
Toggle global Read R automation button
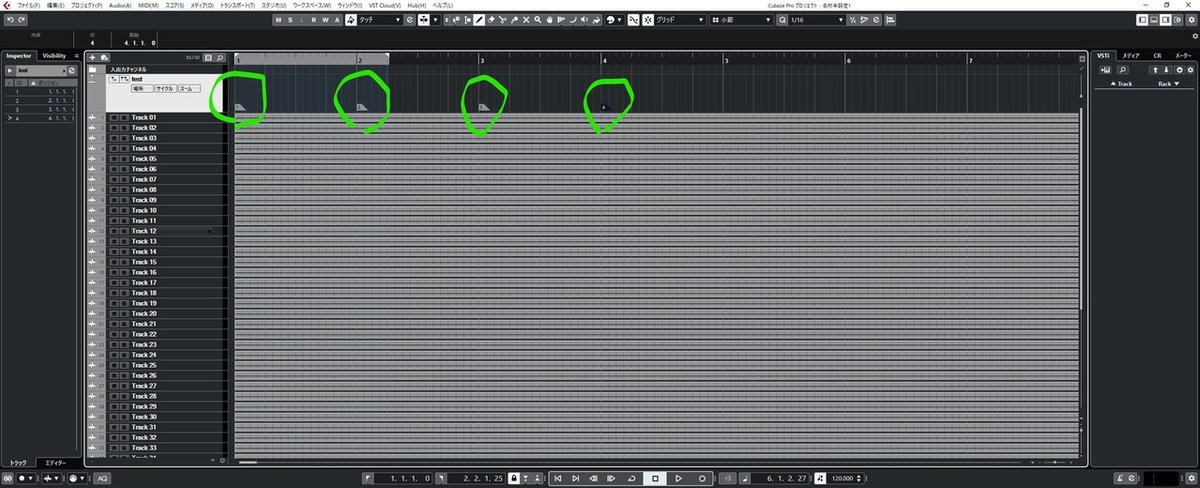[x=313, y=19]
